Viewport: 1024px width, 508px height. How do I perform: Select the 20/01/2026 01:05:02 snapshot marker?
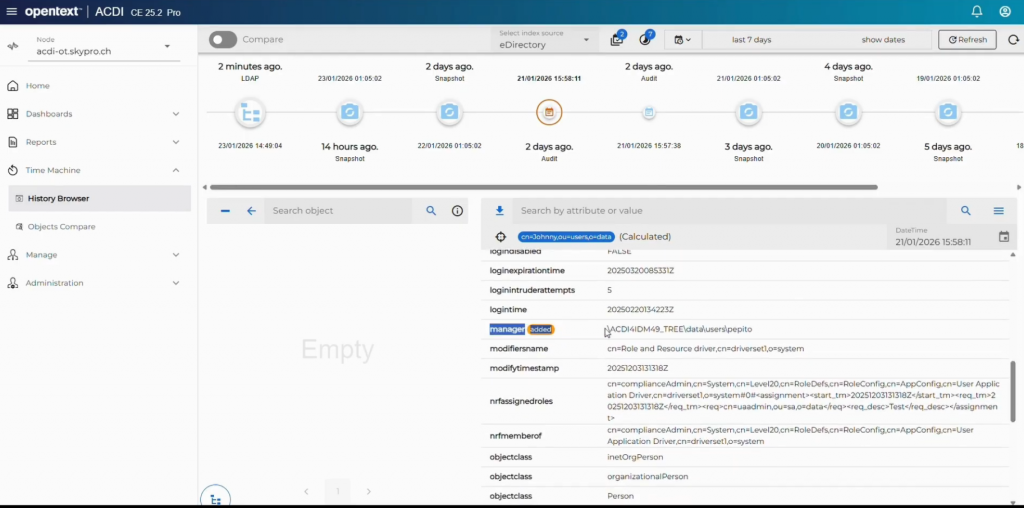[848, 112]
